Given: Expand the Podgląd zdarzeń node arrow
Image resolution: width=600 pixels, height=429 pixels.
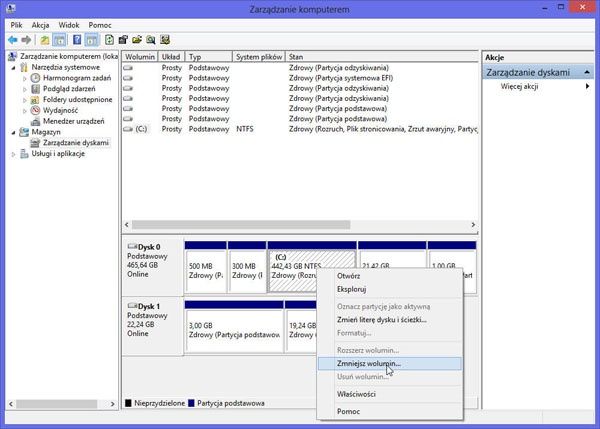Looking at the screenshot, I should pyautogui.click(x=25, y=89).
